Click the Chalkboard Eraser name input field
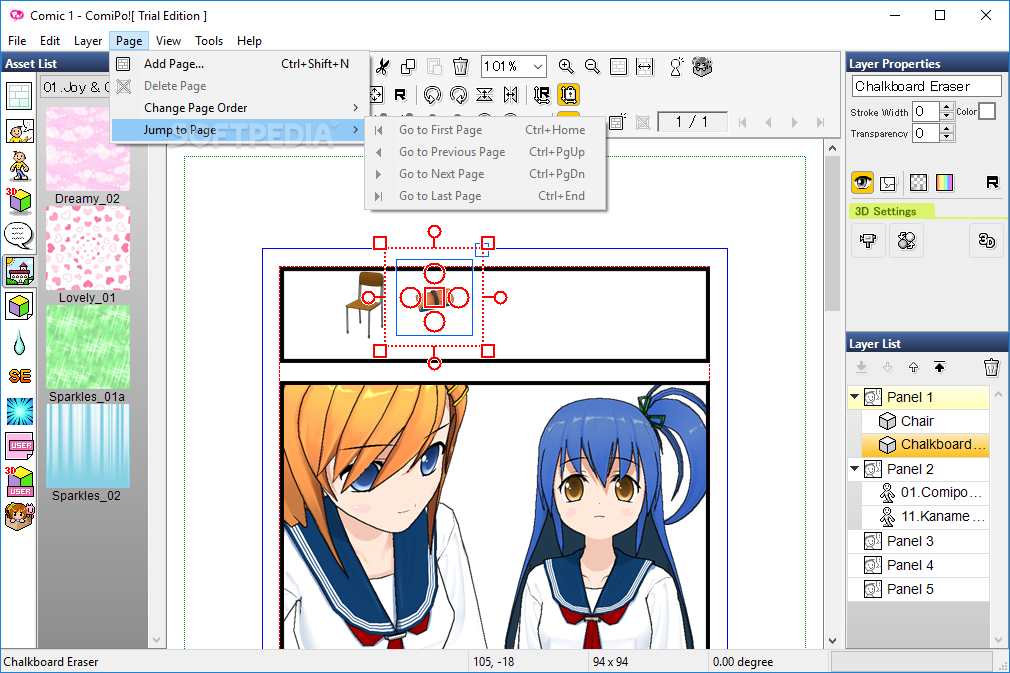Image resolution: width=1010 pixels, height=673 pixels. (926, 86)
